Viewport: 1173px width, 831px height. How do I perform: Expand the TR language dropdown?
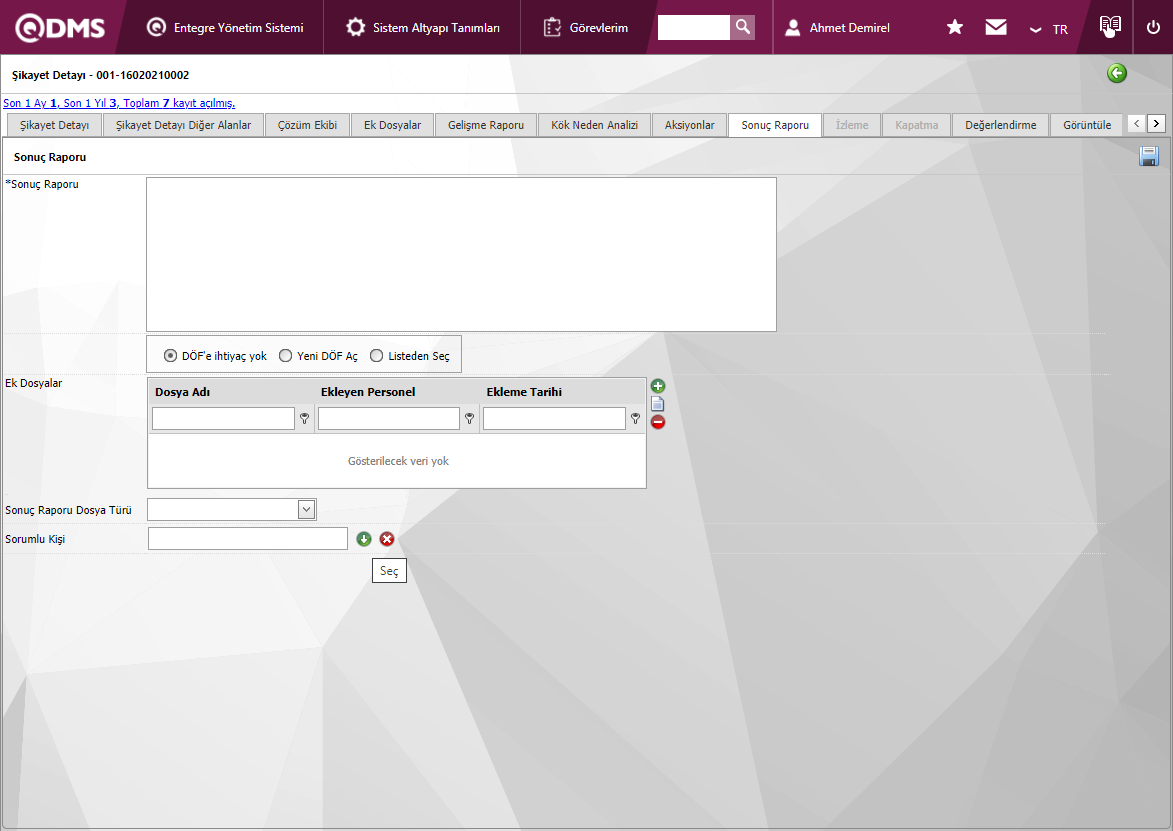[1048, 29]
